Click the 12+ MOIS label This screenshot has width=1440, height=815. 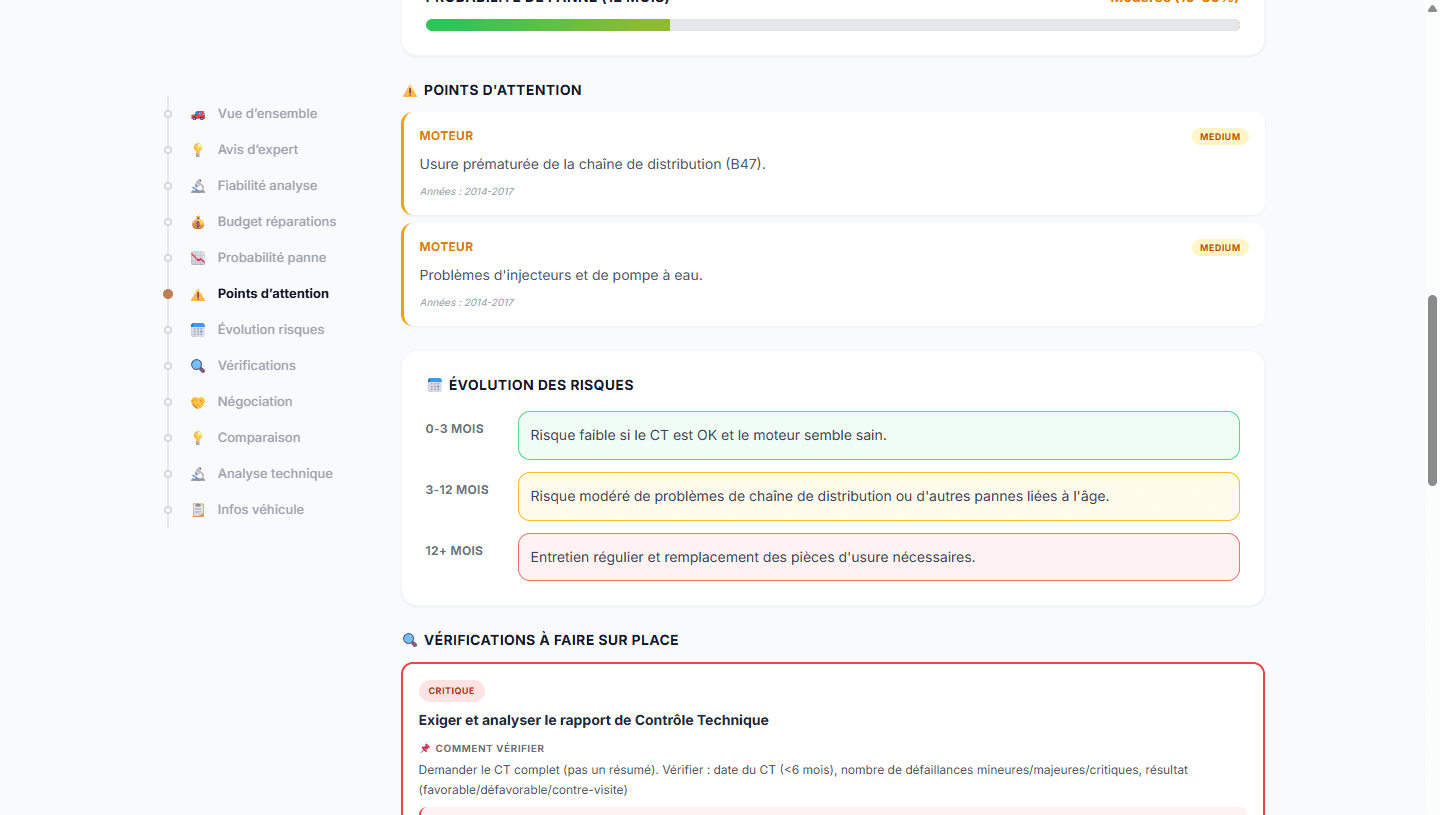pos(454,551)
